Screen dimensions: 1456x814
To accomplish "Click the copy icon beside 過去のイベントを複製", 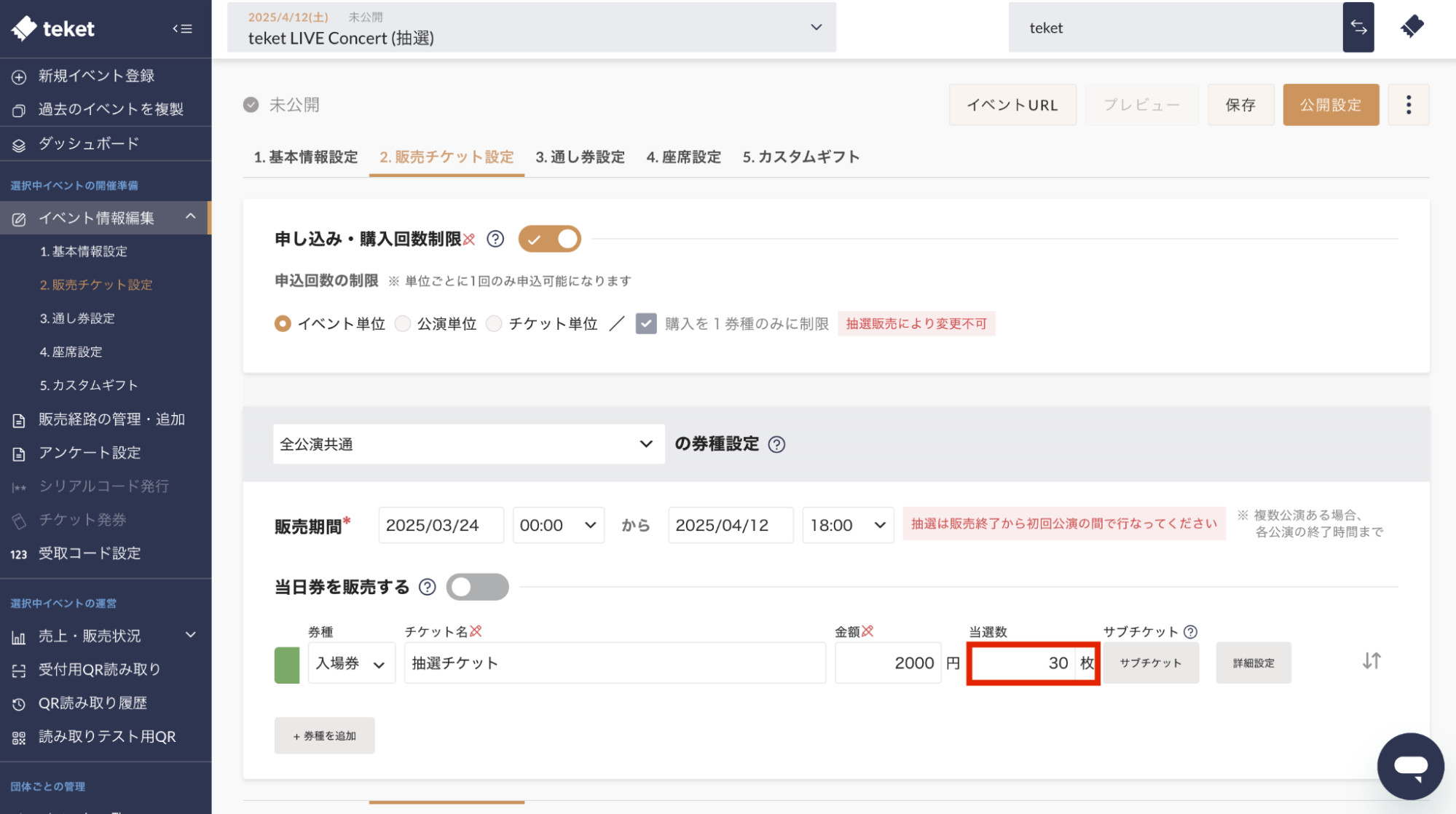I will point(19,110).
